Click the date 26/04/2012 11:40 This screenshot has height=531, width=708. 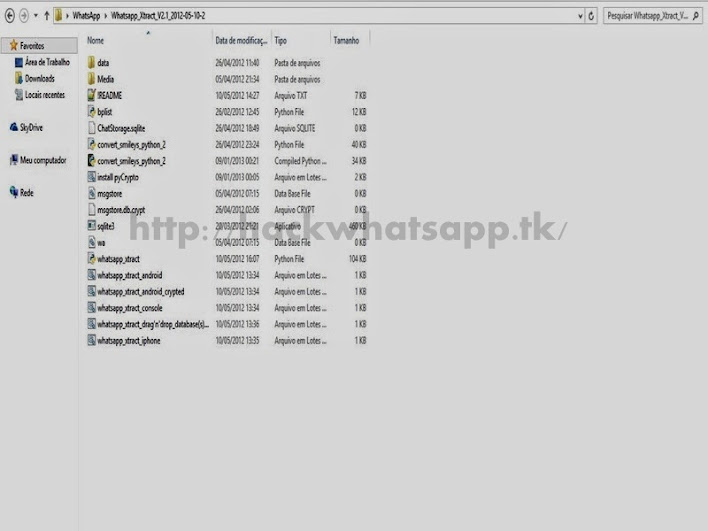coord(238,63)
